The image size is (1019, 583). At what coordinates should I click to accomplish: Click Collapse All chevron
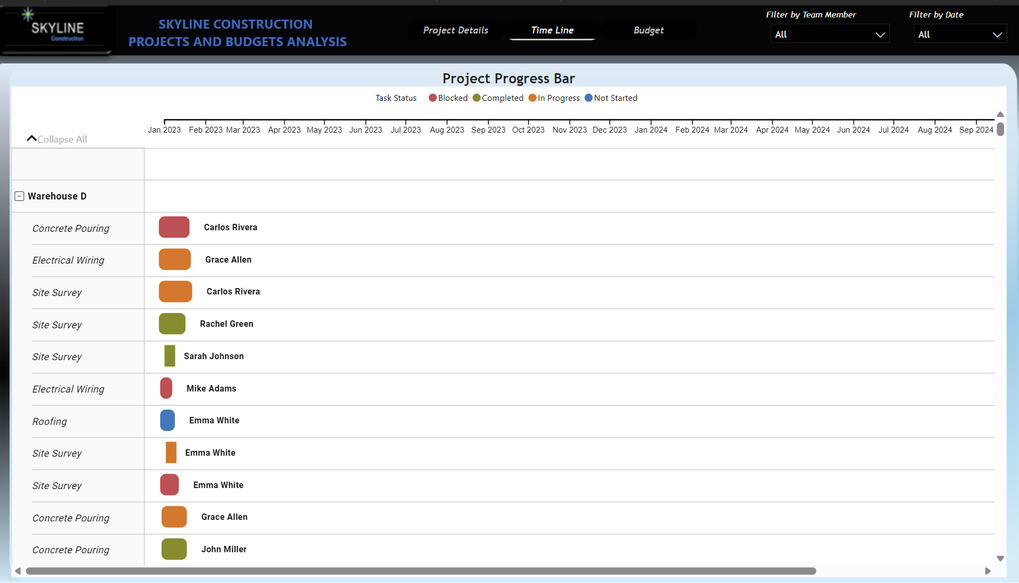coord(32,139)
